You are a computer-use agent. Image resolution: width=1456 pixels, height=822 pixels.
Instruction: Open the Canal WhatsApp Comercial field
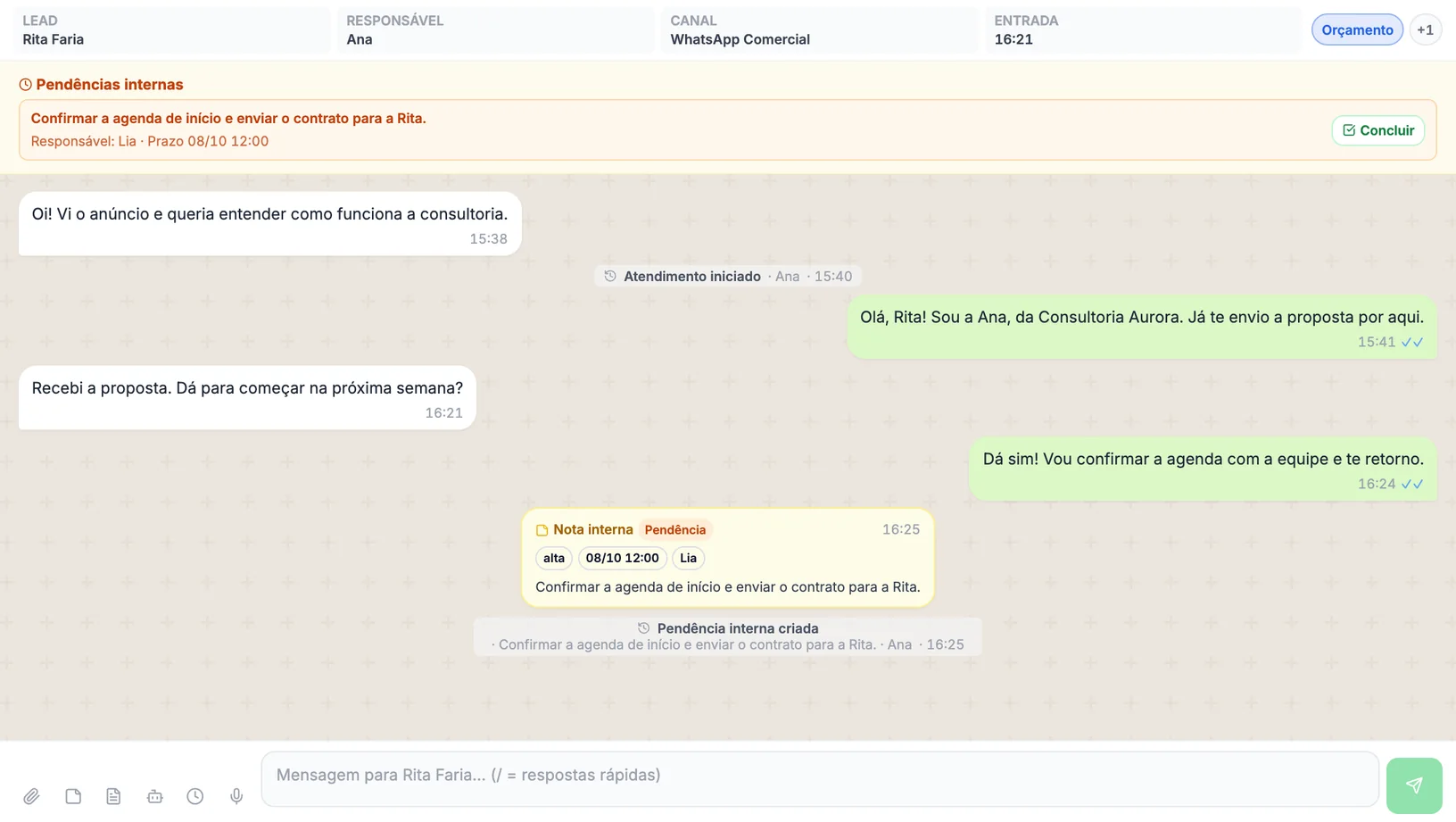tap(819, 30)
